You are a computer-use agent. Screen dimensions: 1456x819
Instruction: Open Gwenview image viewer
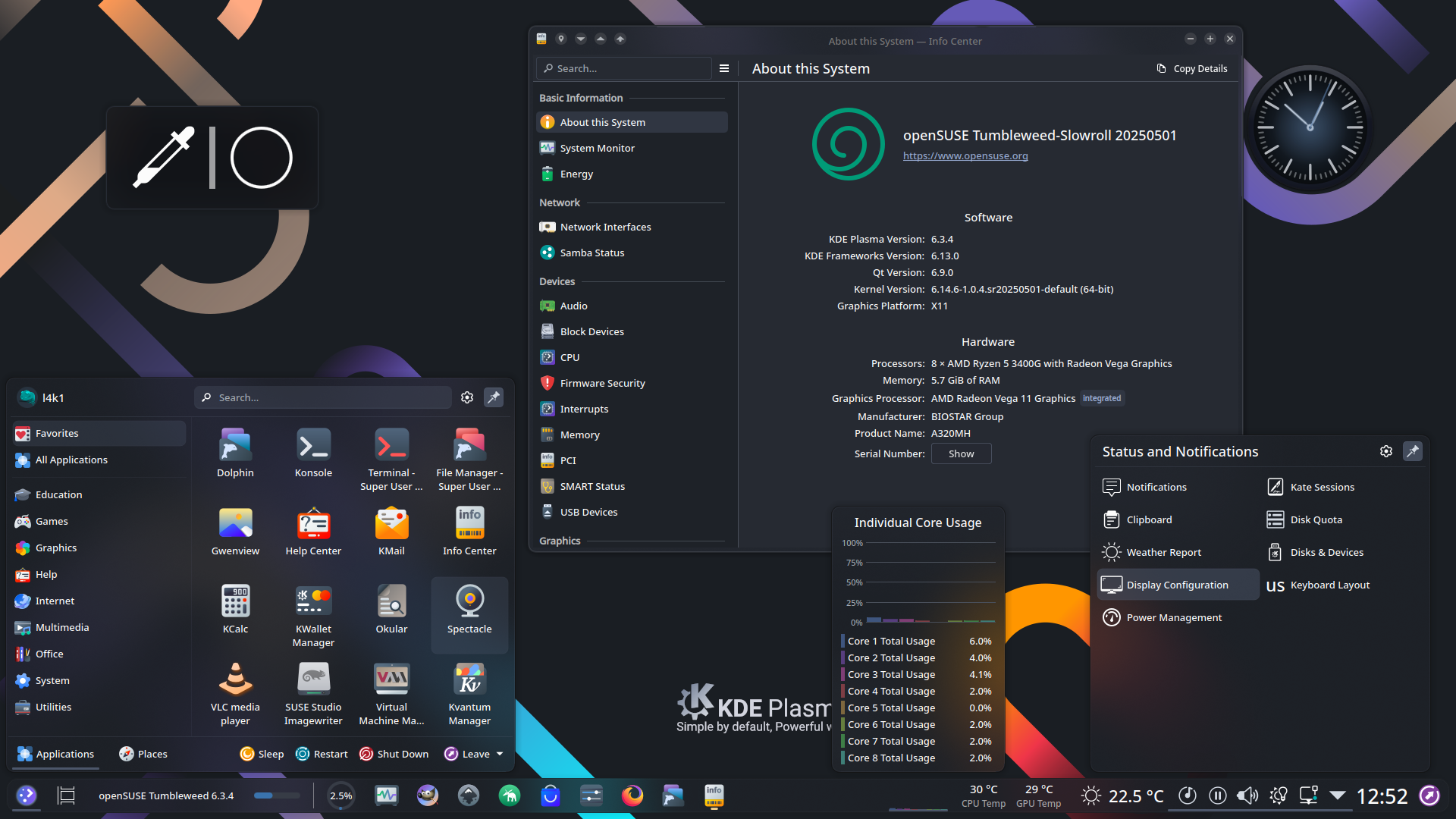coord(235,531)
